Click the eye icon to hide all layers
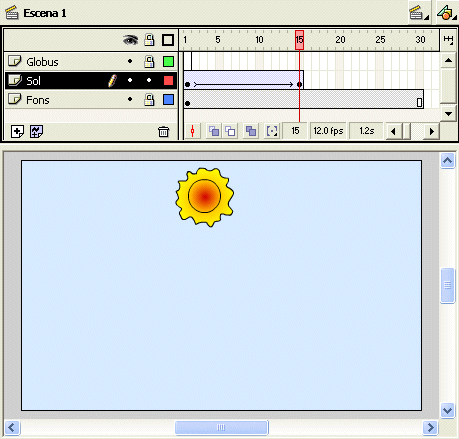The image size is (459, 439). [130, 40]
